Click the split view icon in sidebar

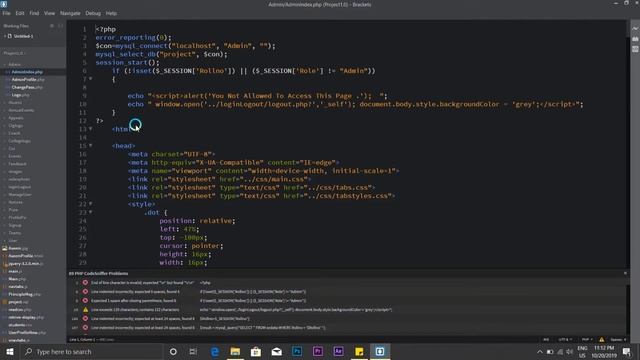(x=60, y=26)
